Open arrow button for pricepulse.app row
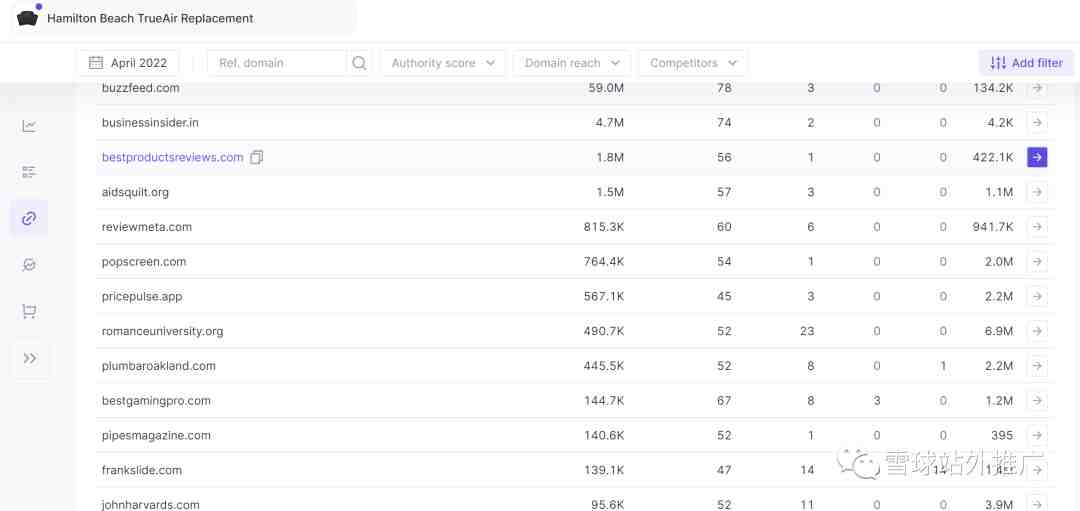This screenshot has width=1080, height=511. coord(1037,296)
